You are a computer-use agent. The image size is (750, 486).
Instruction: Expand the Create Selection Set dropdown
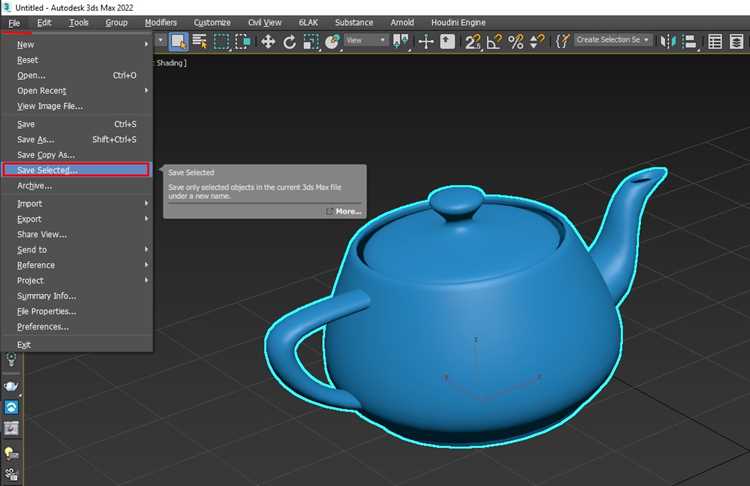coord(613,40)
